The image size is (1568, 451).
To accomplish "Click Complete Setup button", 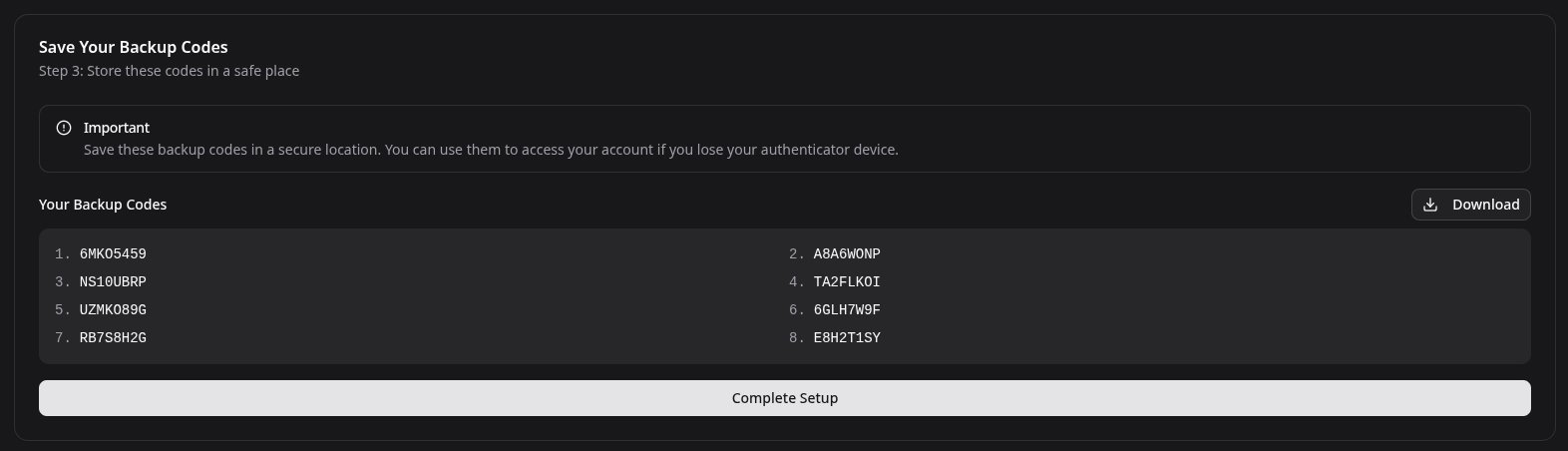I will [785, 398].
